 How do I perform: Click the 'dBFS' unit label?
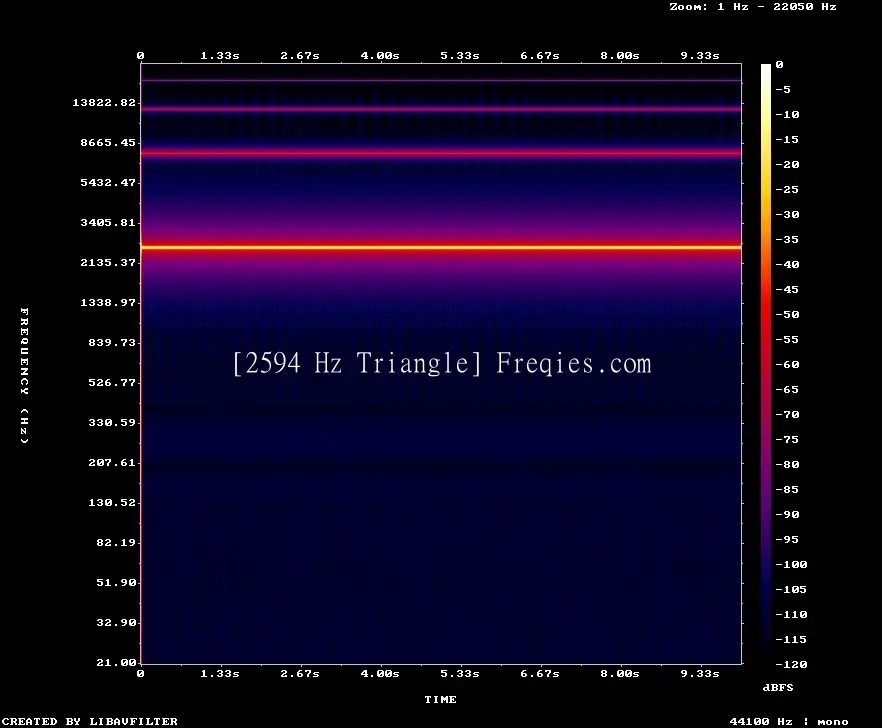click(778, 687)
